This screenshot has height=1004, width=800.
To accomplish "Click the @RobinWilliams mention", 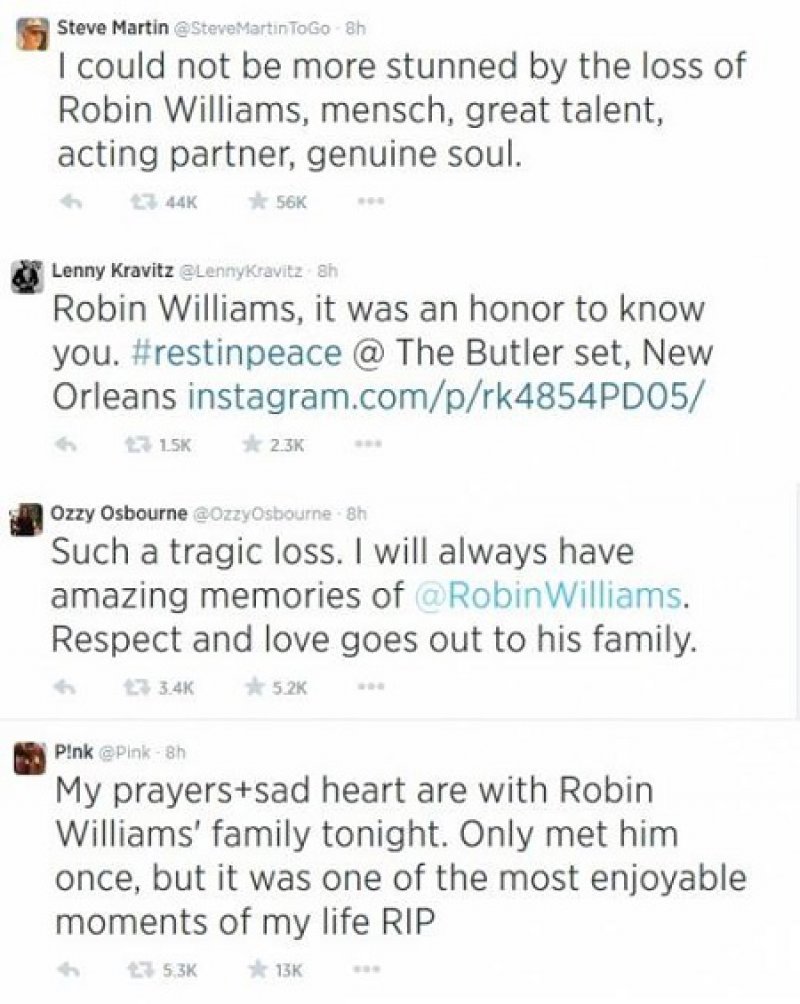I will tap(549, 598).
